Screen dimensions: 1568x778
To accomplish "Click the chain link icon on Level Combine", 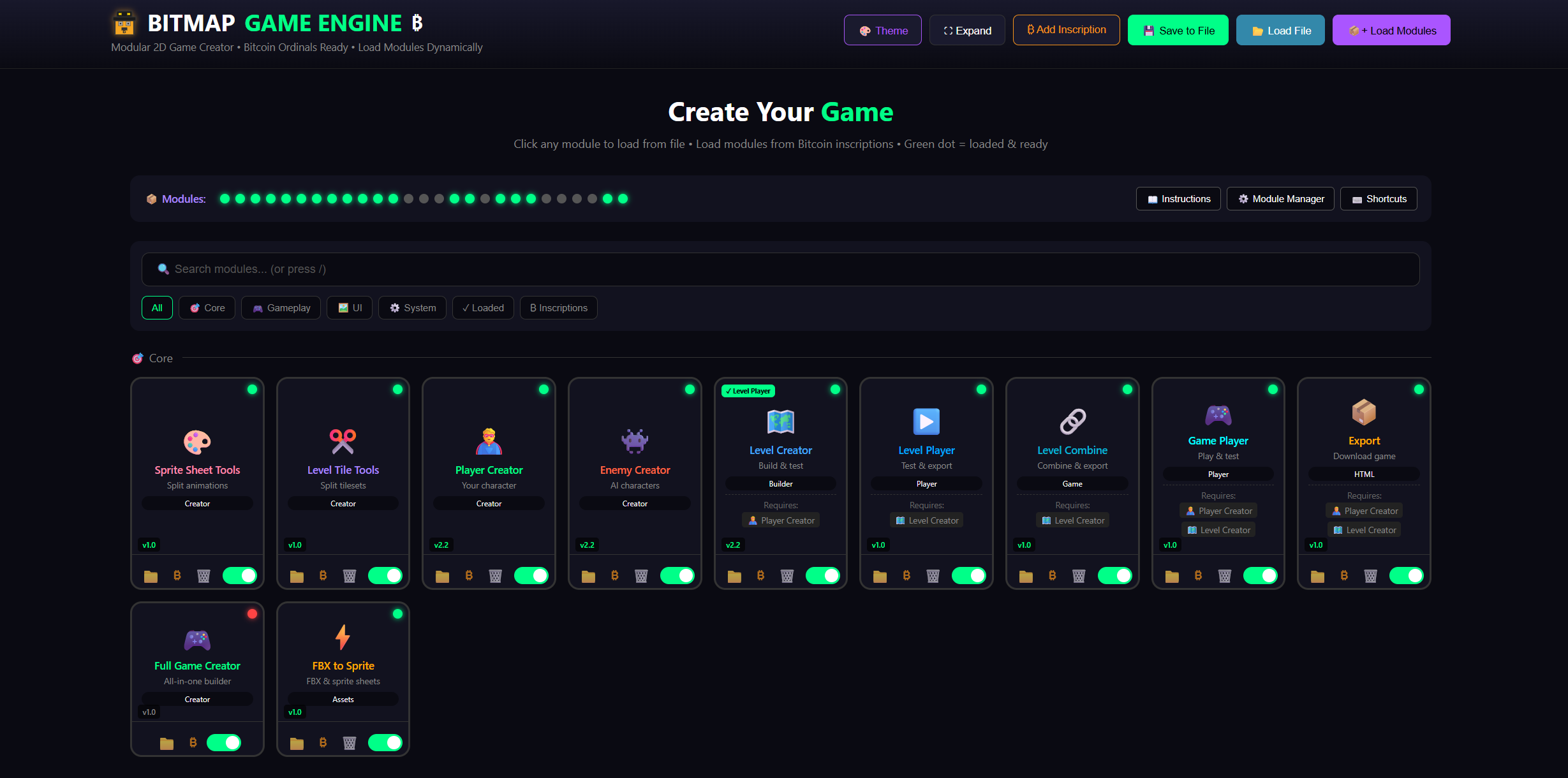I will point(1072,422).
